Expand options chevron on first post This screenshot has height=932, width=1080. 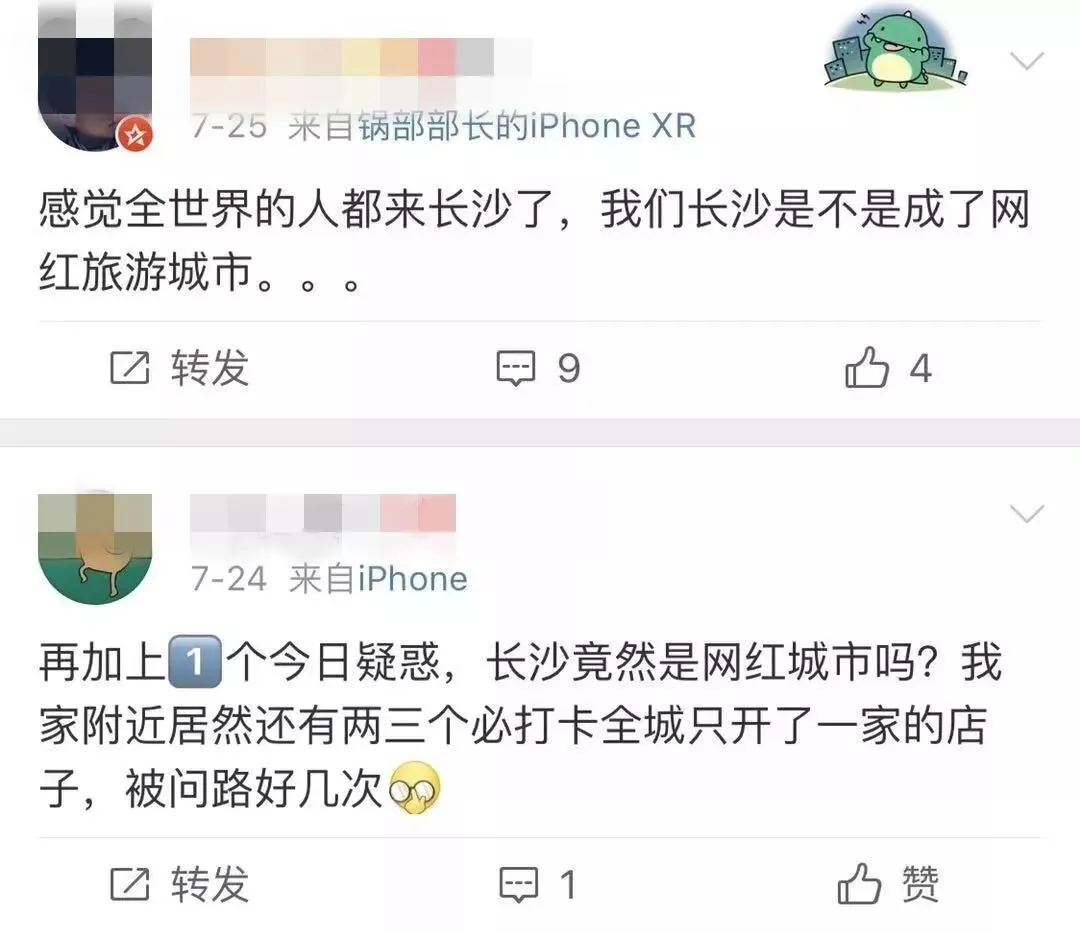(x=1027, y=61)
